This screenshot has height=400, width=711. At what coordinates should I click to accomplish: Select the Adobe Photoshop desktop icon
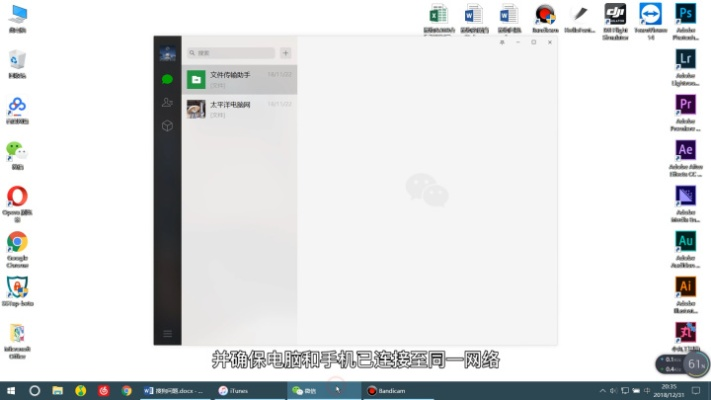[x=686, y=21]
